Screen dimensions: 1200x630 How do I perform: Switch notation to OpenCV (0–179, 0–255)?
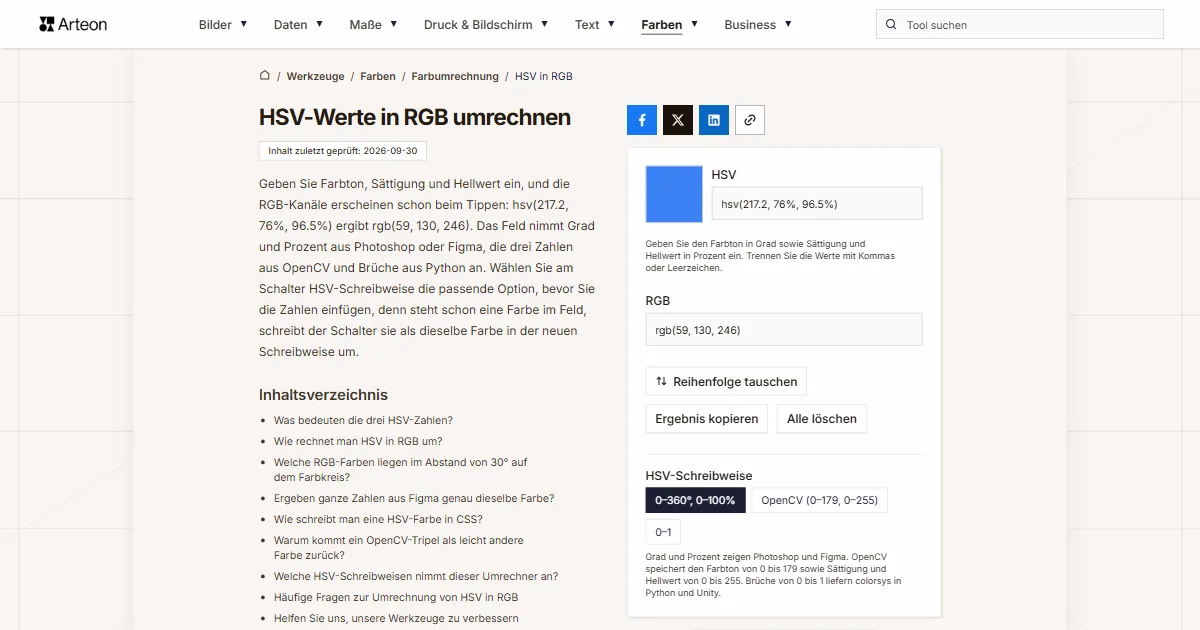(x=820, y=500)
